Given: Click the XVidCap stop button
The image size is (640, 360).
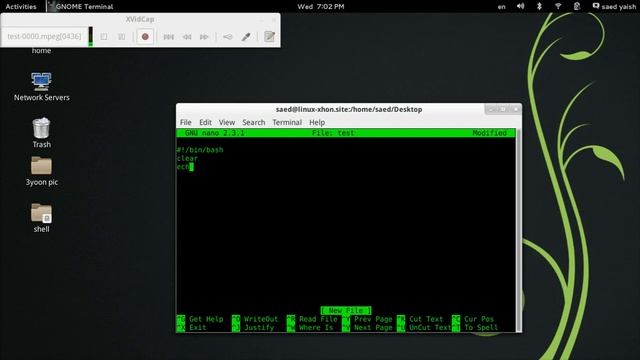Looking at the screenshot, I should coord(104,37).
